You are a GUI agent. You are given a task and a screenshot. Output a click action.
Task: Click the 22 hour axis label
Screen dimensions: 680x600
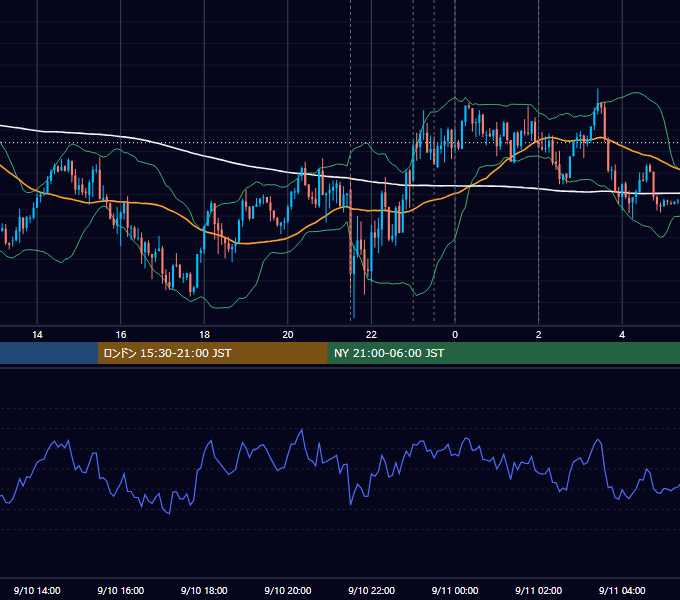tap(371, 335)
